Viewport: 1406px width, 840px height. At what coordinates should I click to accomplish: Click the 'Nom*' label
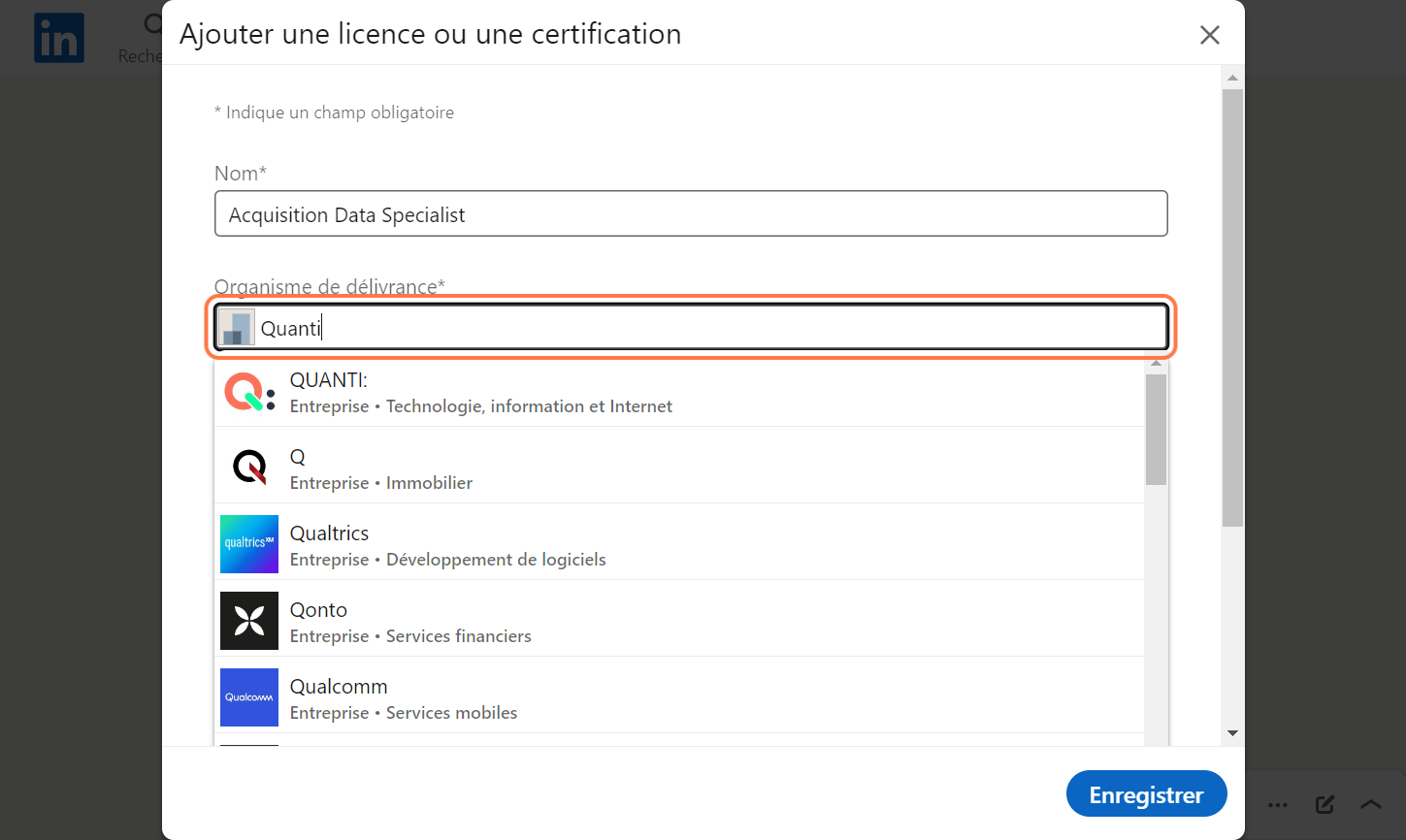click(241, 173)
